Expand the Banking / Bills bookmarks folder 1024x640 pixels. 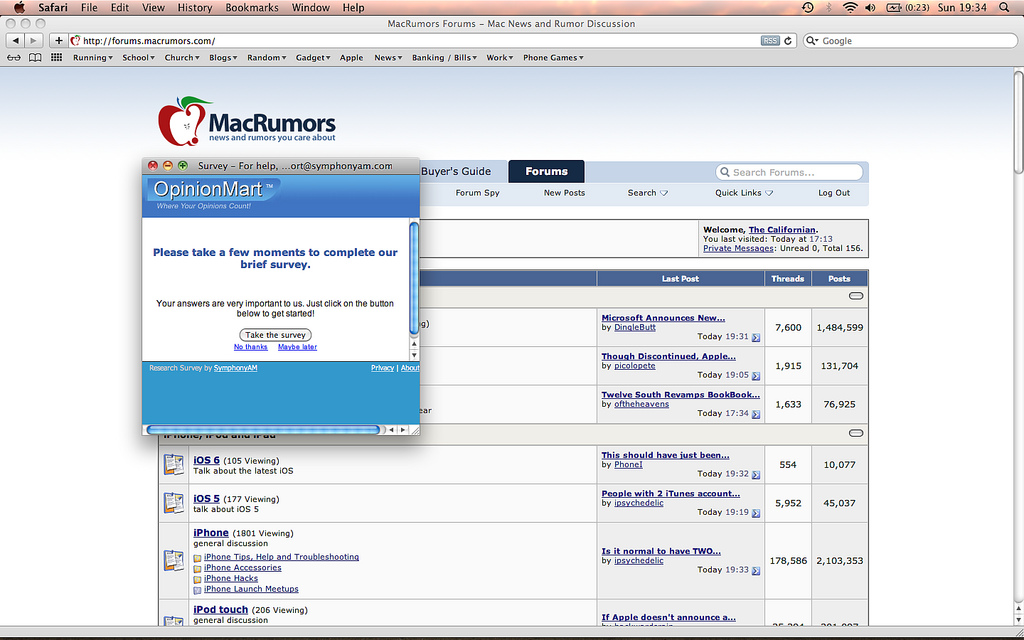click(x=444, y=57)
